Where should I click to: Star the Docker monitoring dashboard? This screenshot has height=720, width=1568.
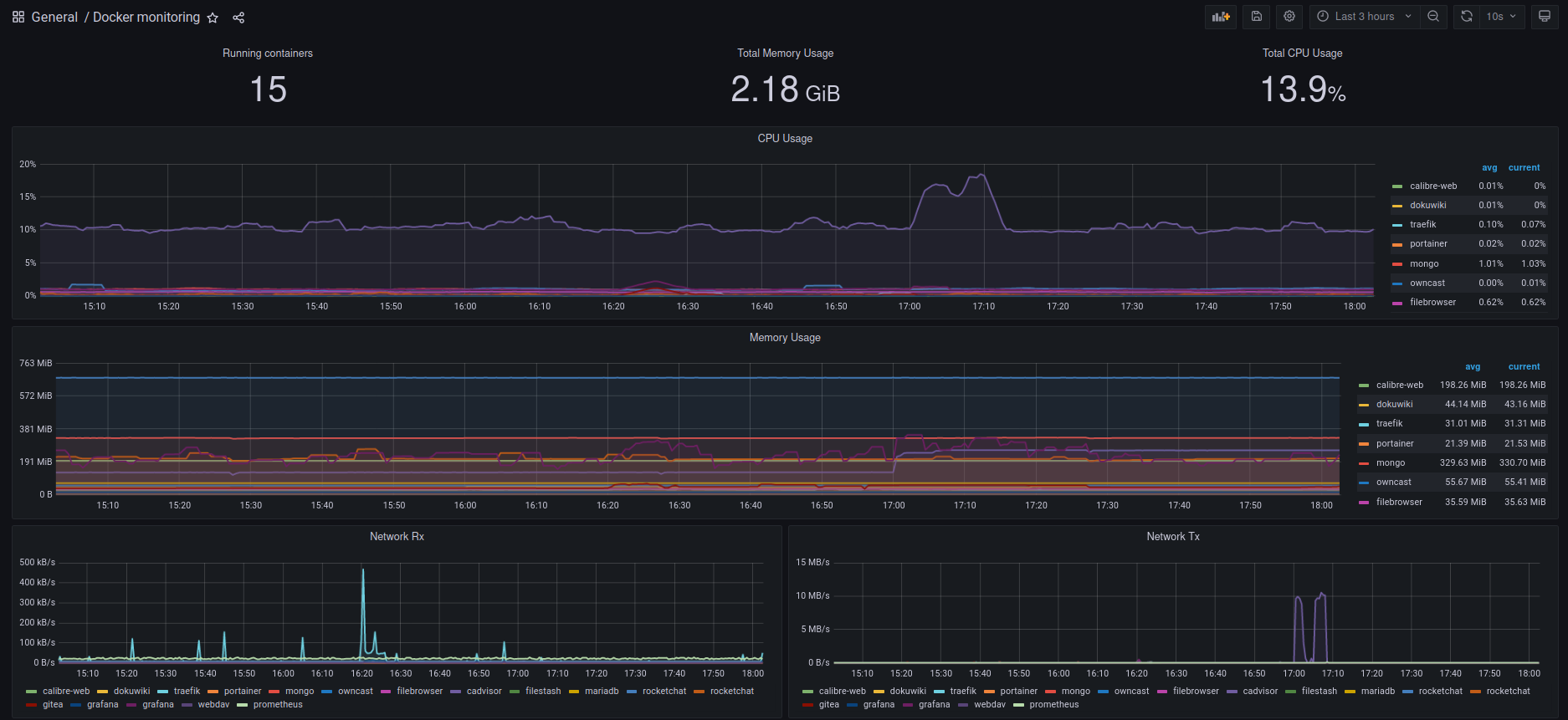point(213,18)
